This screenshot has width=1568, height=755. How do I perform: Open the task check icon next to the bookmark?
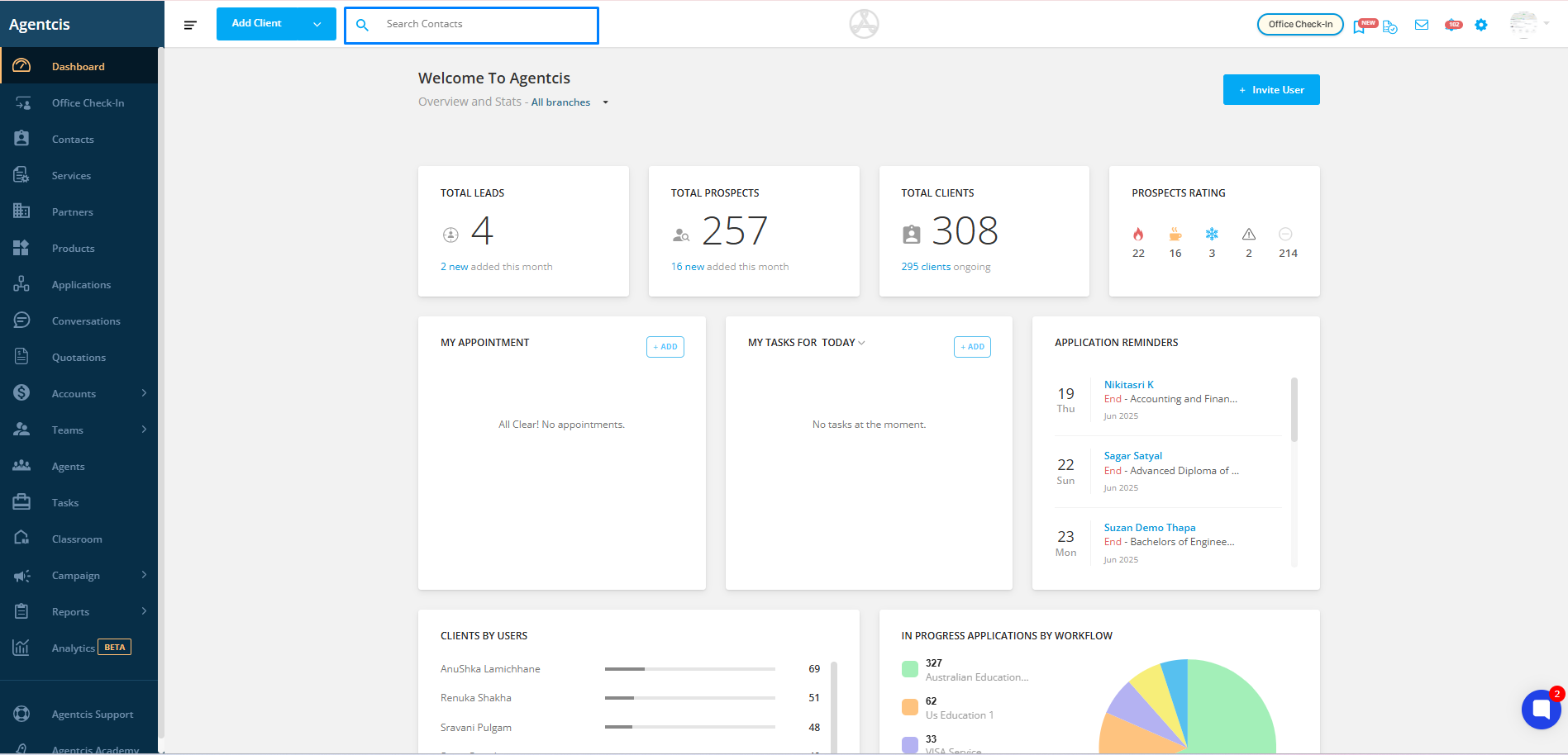pyautogui.click(x=1389, y=26)
